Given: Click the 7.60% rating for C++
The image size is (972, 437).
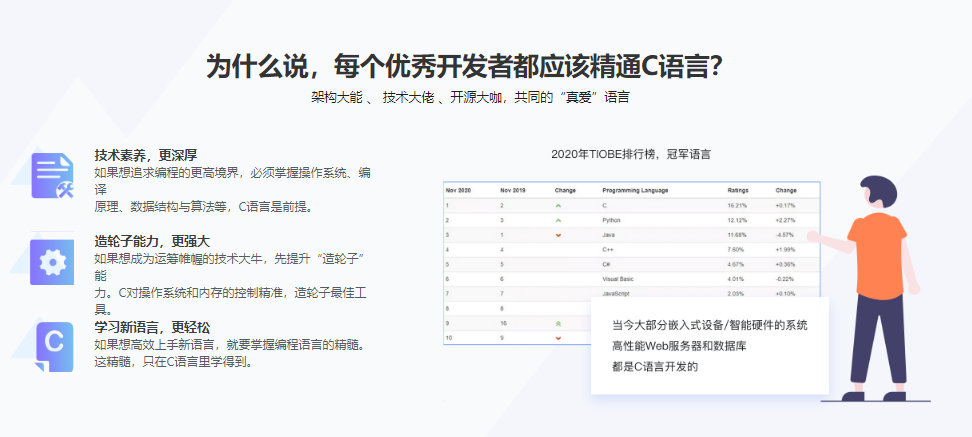Looking at the screenshot, I should coord(735,250).
